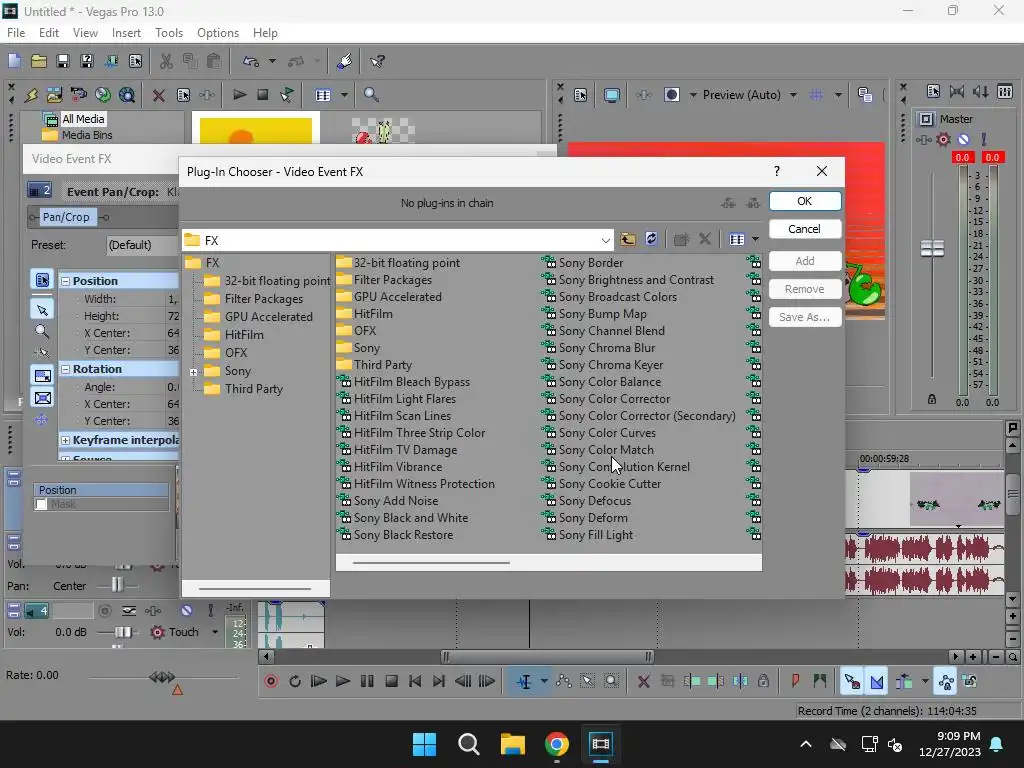Click the Undo arrow icon
The image size is (1024, 768).
(x=251, y=61)
